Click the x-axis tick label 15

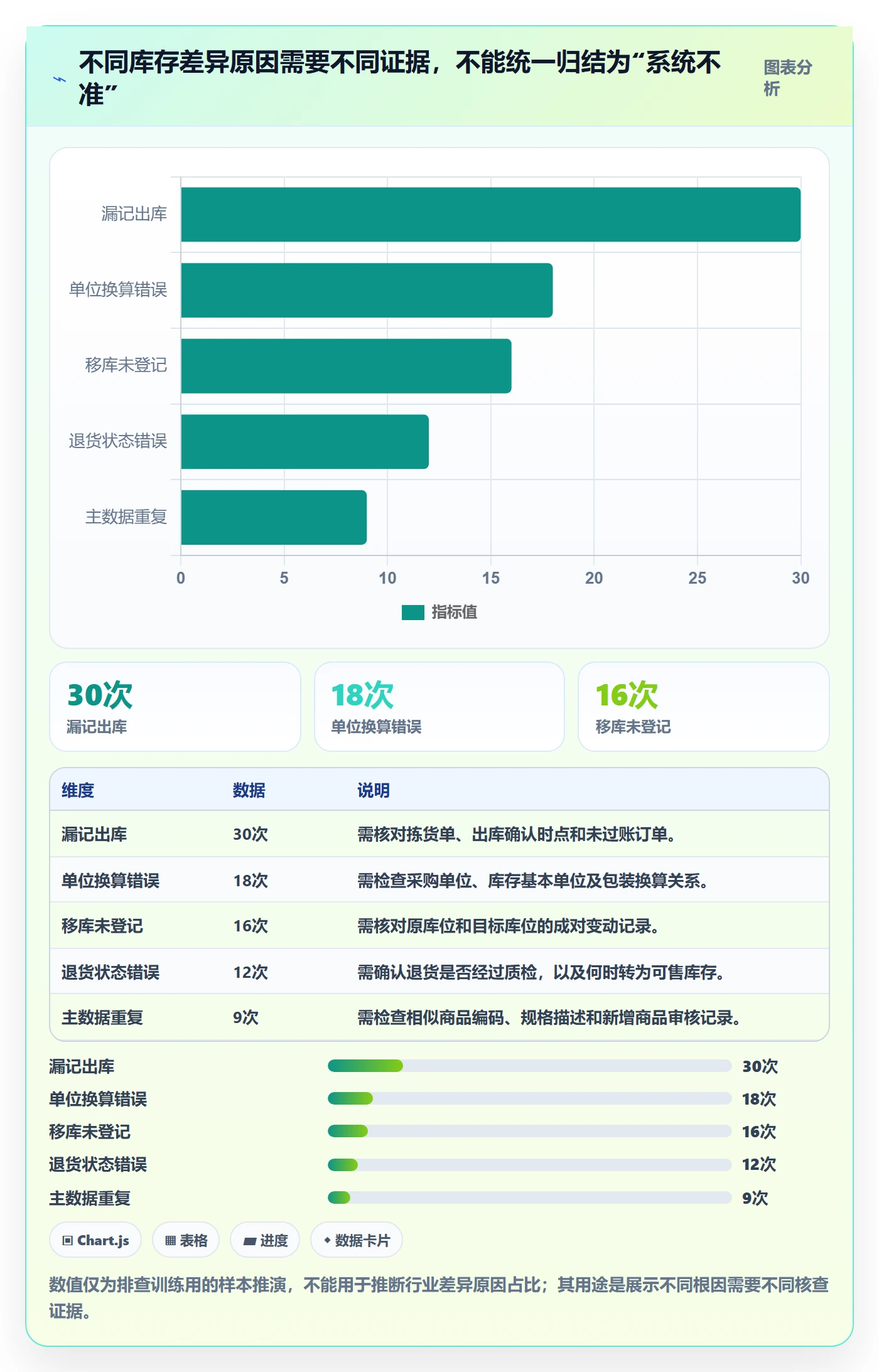pyautogui.click(x=491, y=578)
